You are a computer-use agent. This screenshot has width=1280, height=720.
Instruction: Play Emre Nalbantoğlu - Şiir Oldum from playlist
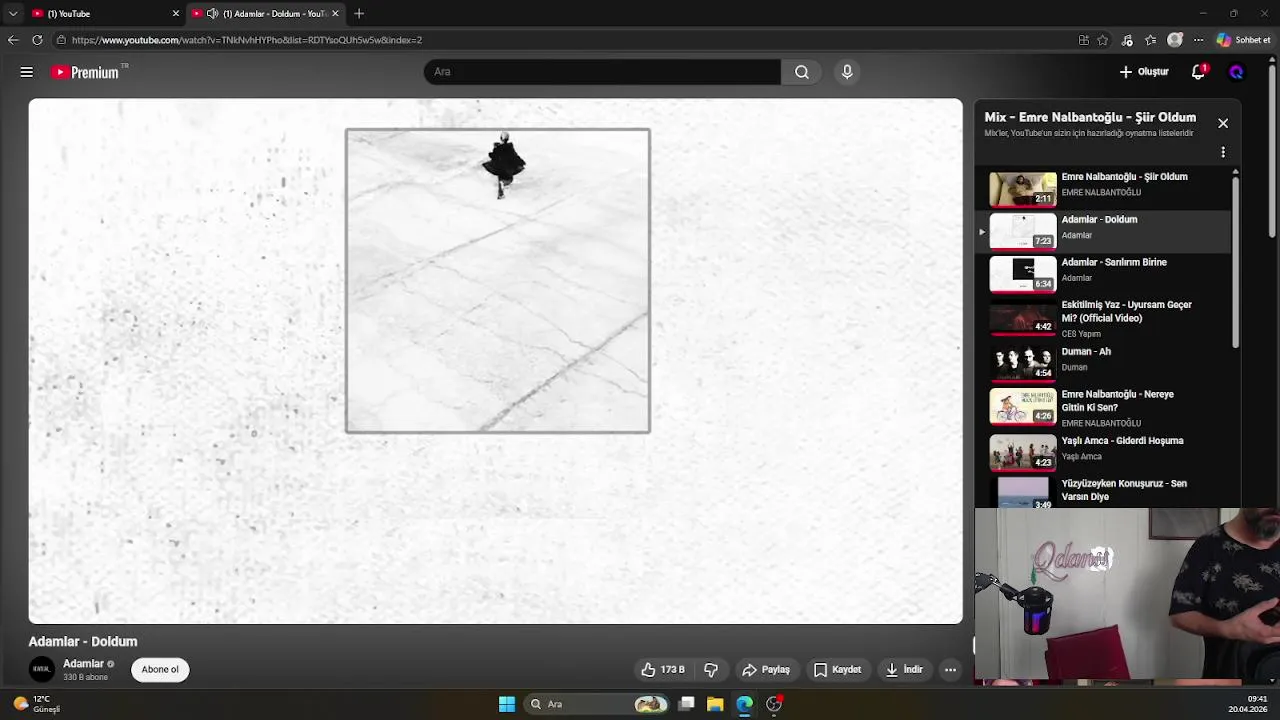click(1105, 187)
